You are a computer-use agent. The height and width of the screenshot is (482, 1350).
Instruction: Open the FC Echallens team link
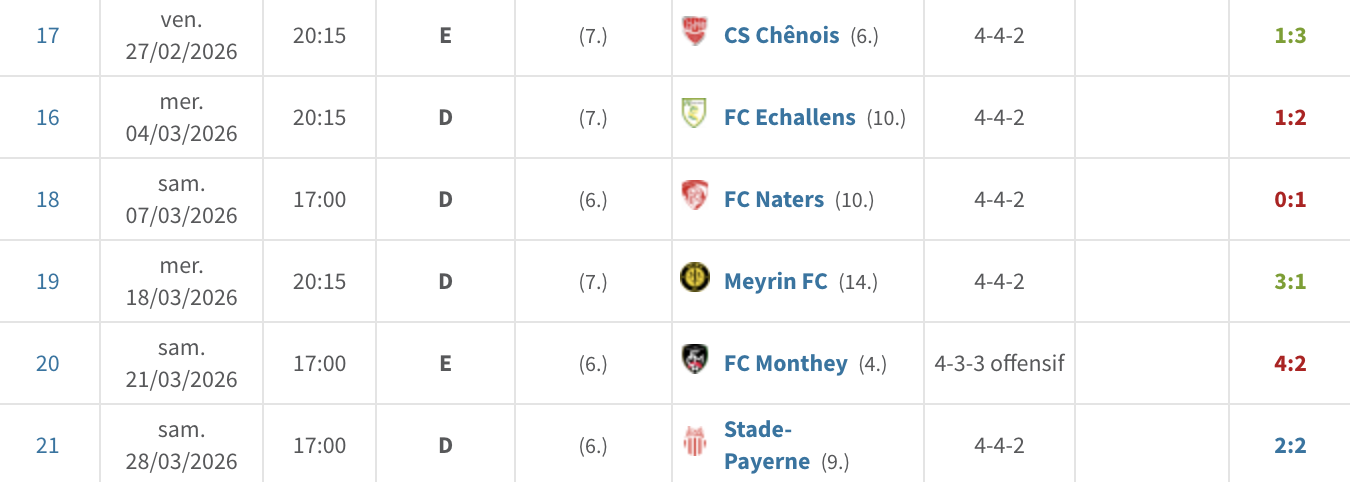[790, 117]
